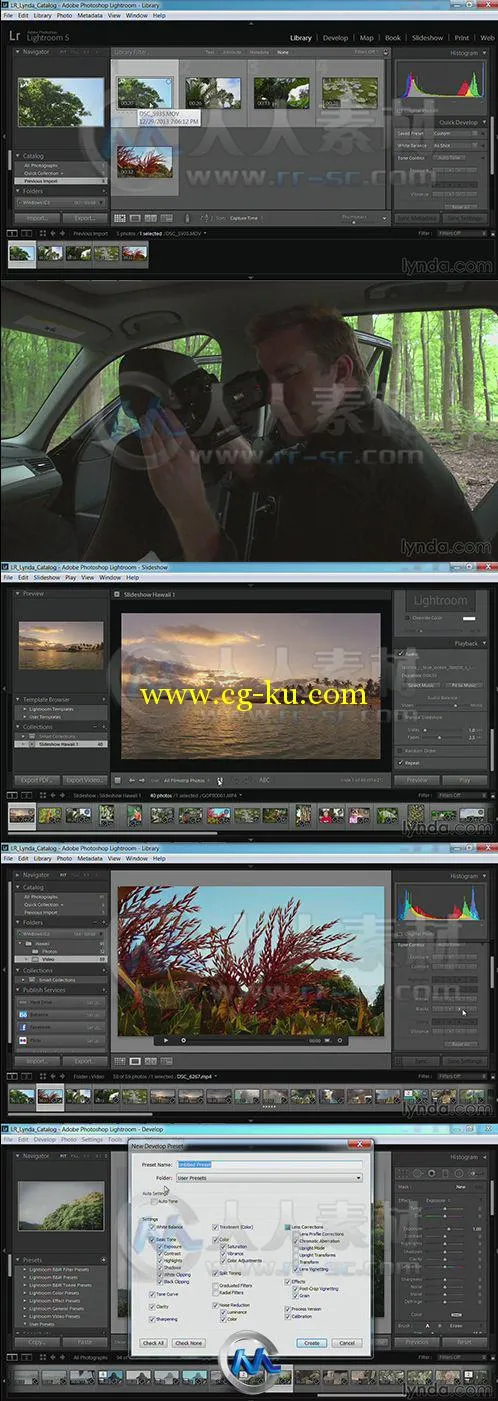Click Import button in top Library window

tap(38, 217)
